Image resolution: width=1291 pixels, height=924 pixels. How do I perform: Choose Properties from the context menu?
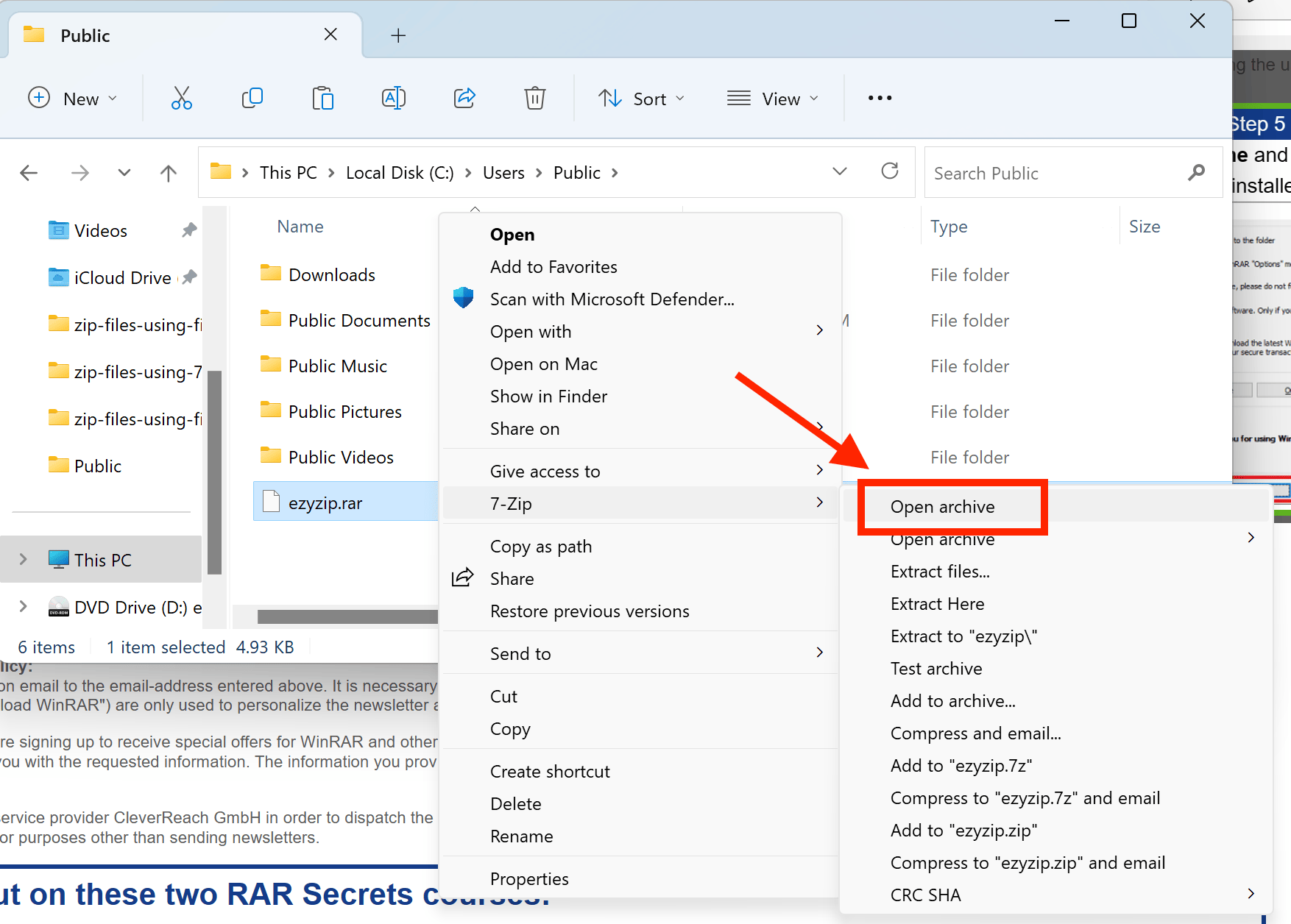coord(529,878)
